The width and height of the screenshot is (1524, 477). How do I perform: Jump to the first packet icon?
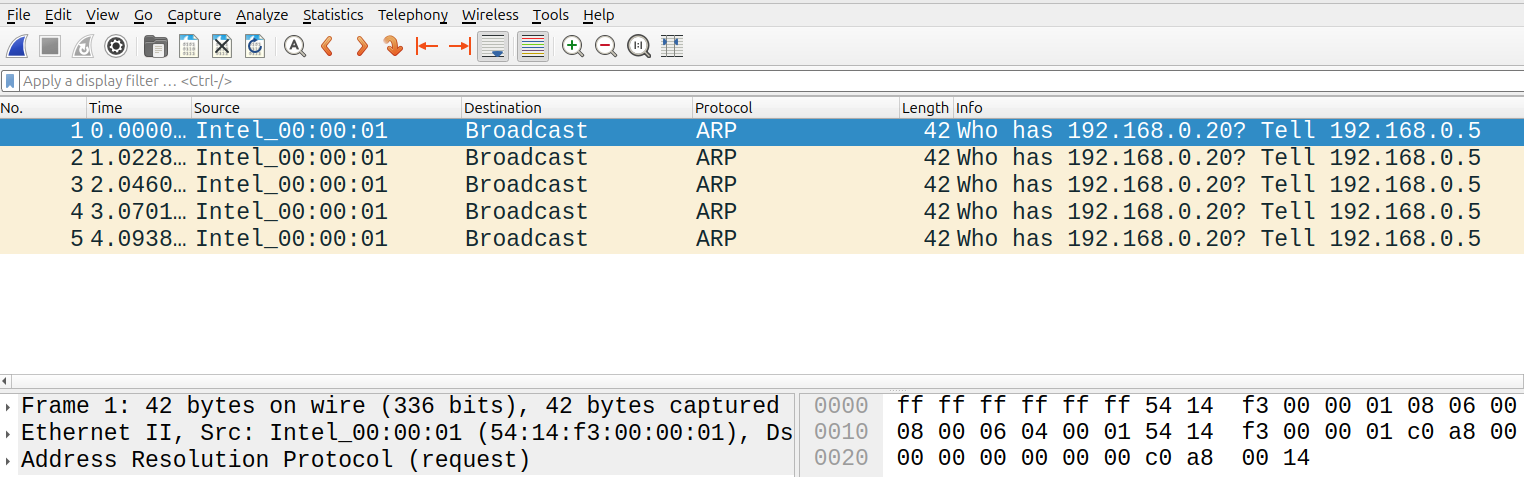[x=427, y=46]
